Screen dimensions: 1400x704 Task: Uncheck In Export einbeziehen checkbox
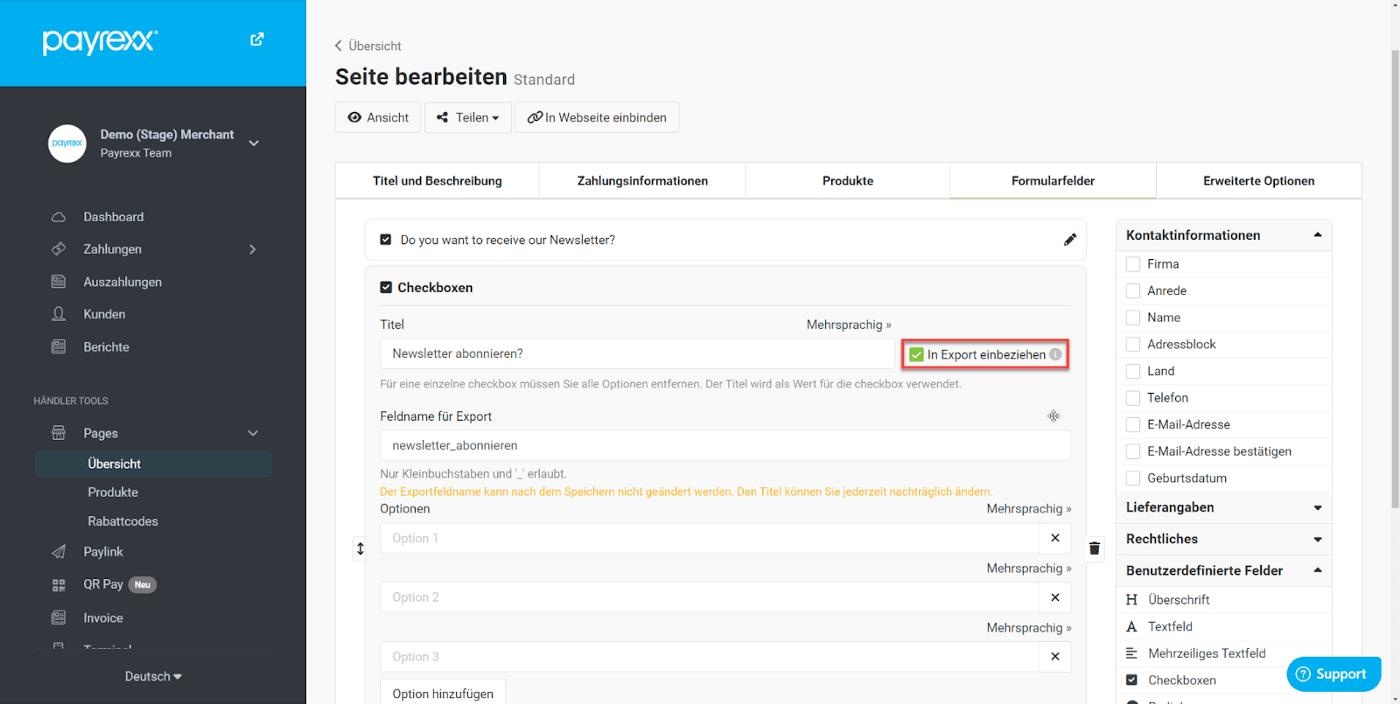pos(916,355)
